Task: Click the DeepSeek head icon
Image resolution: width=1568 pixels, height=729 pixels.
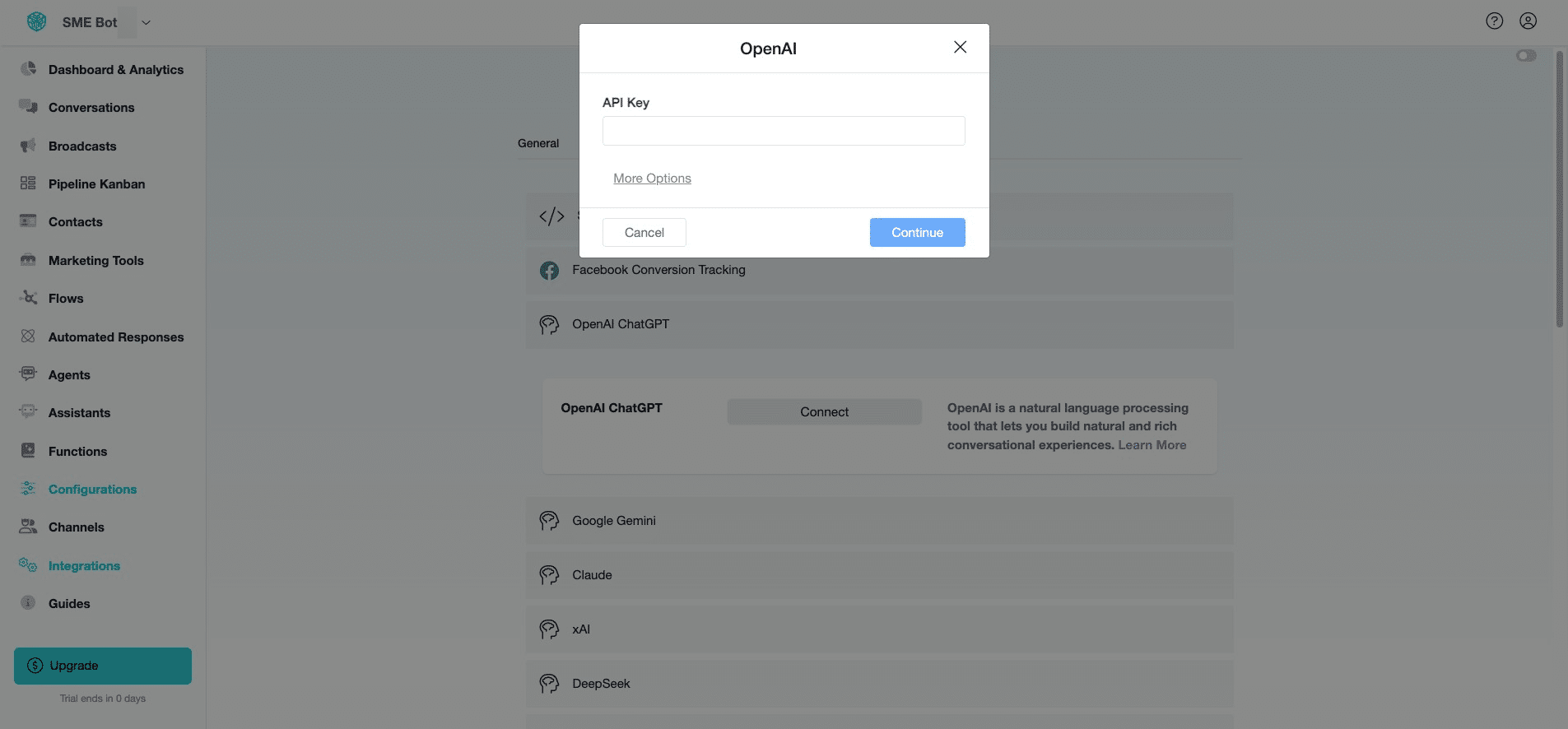Action: 549,684
